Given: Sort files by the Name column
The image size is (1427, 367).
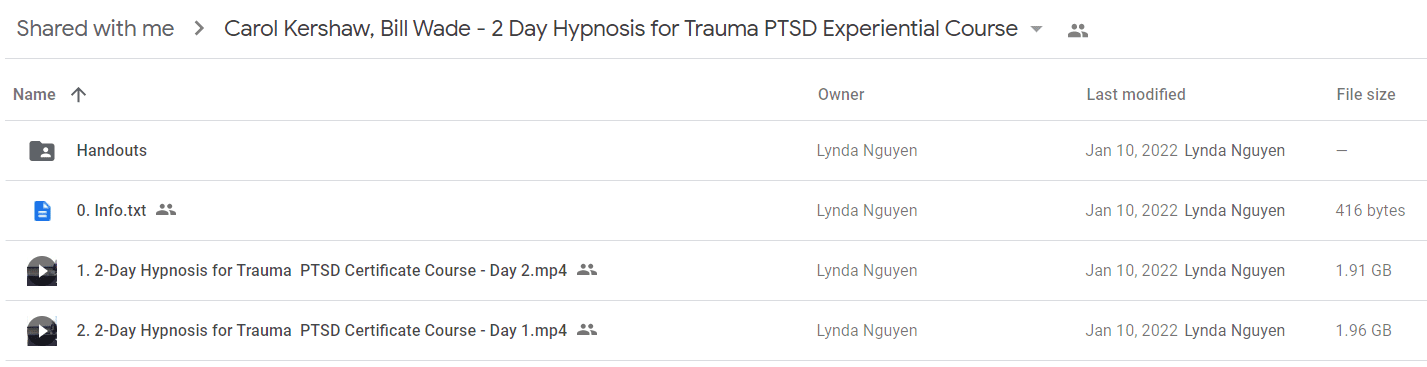Looking at the screenshot, I should [x=34, y=95].
